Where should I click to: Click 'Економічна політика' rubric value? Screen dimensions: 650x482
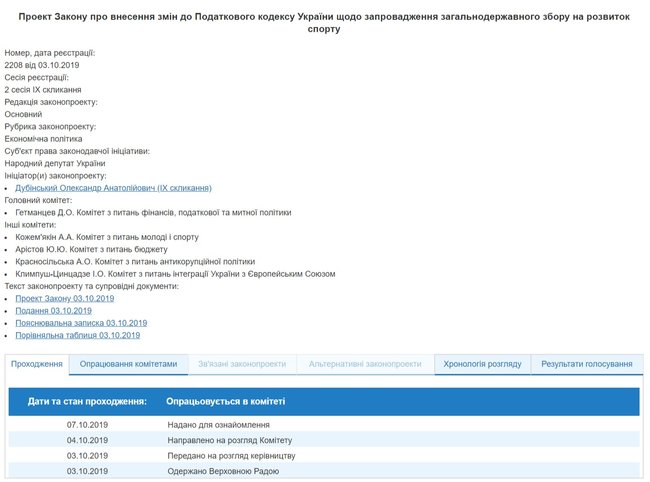click(44, 139)
